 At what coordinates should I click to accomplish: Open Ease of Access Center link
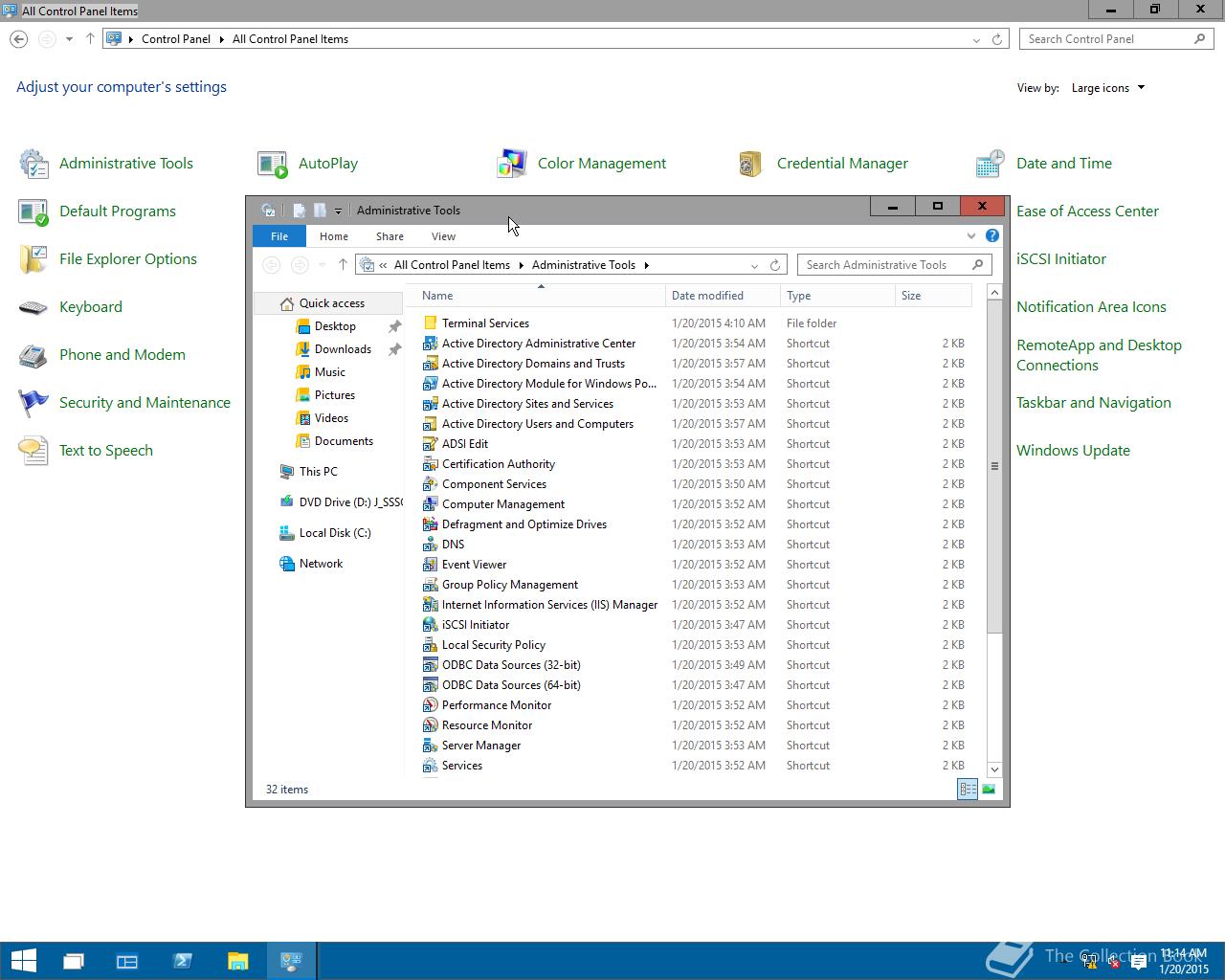click(x=1087, y=212)
